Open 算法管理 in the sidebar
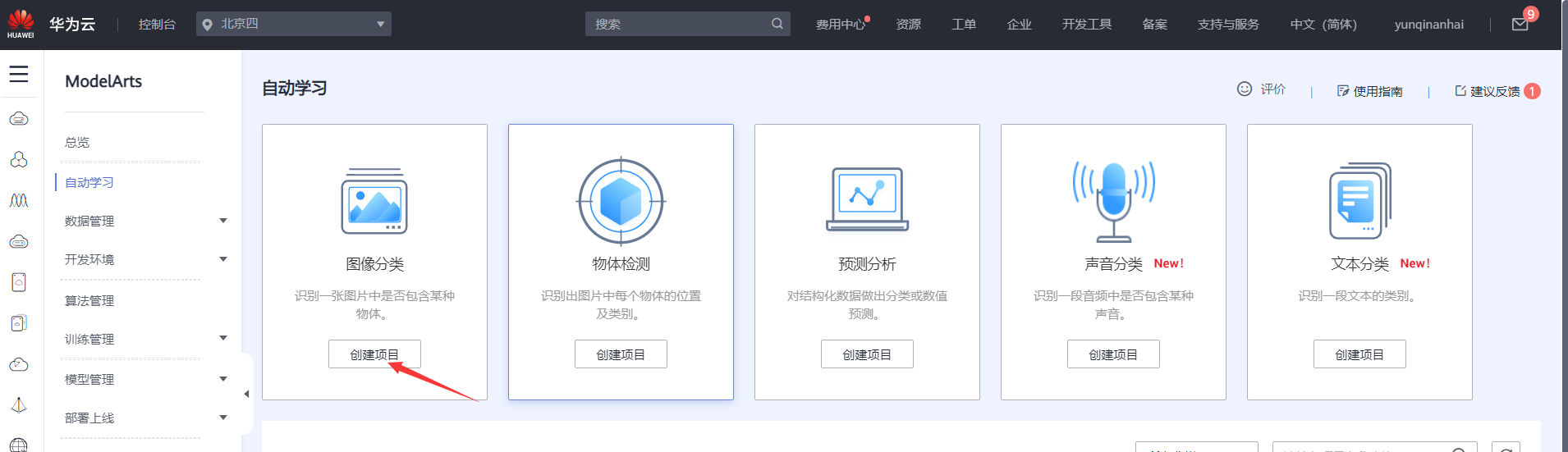Image resolution: width=1568 pixels, height=452 pixels. click(x=89, y=300)
